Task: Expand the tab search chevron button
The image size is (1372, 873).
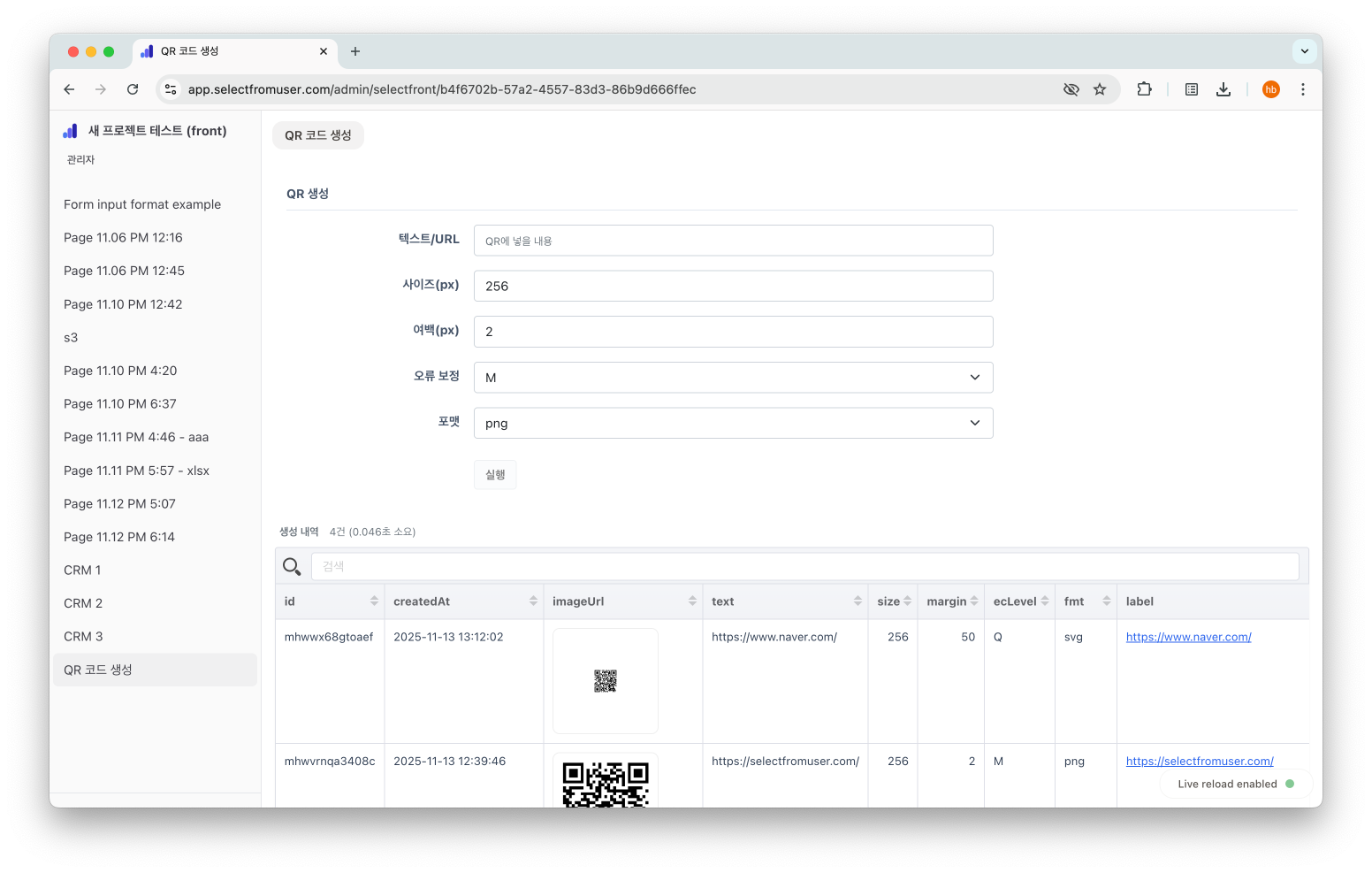Action: [x=1304, y=51]
